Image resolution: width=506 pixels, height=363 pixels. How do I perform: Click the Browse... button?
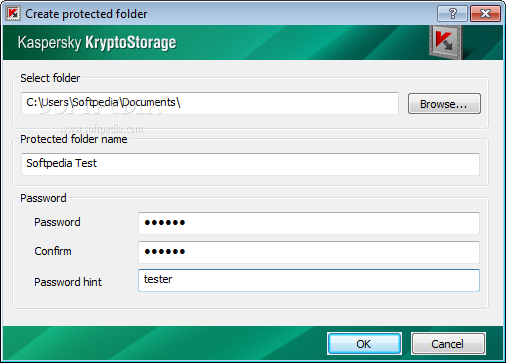pyautogui.click(x=444, y=104)
